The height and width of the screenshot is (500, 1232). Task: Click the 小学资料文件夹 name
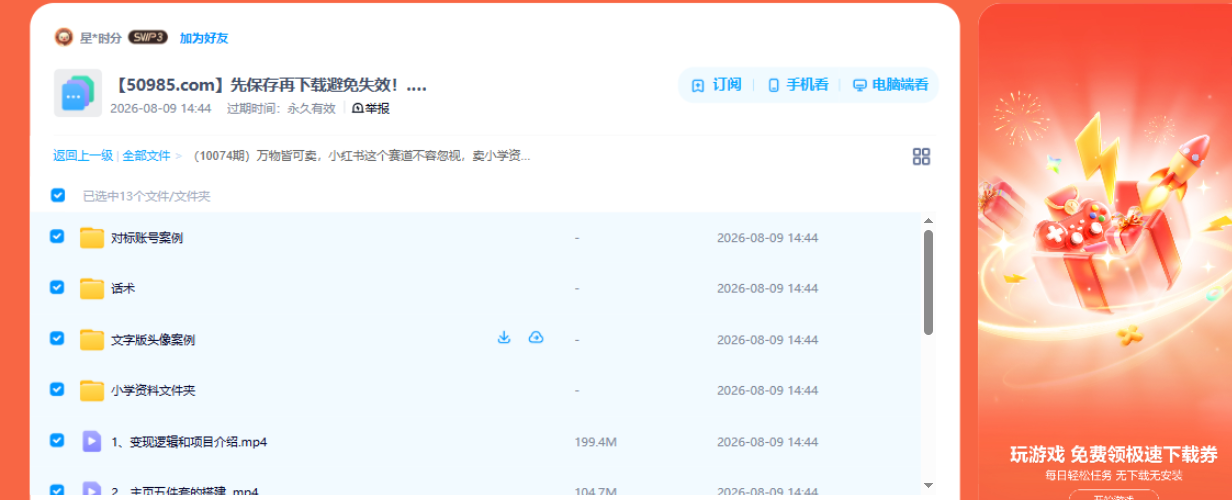(153, 390)
